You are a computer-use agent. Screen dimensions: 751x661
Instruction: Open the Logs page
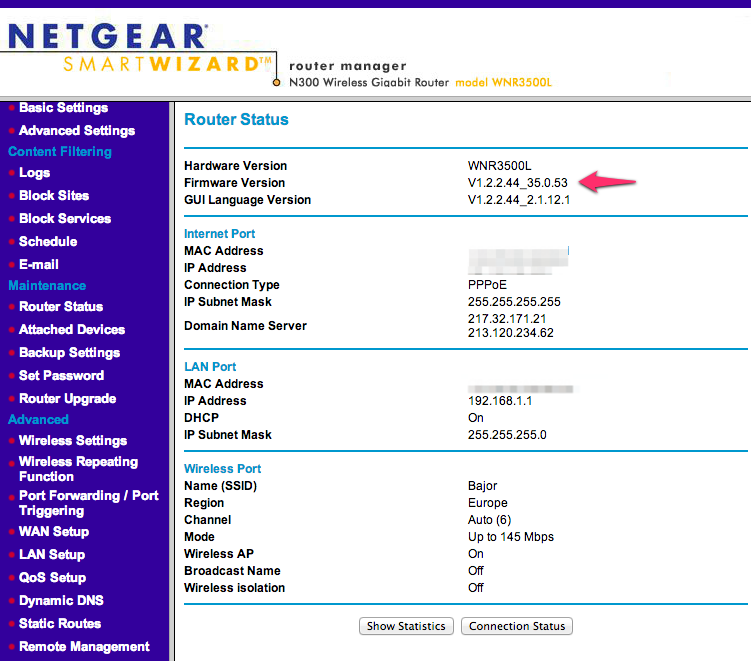[34, 173]
